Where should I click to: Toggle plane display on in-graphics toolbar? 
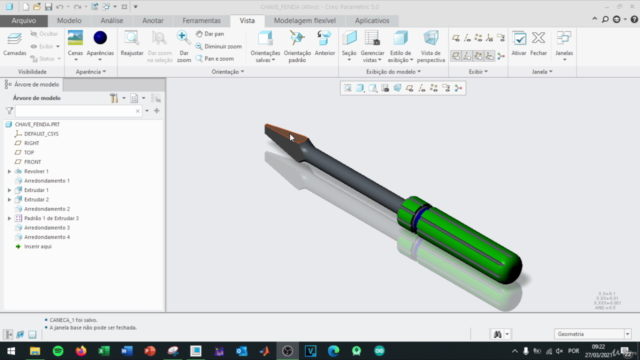pos(409,88)
